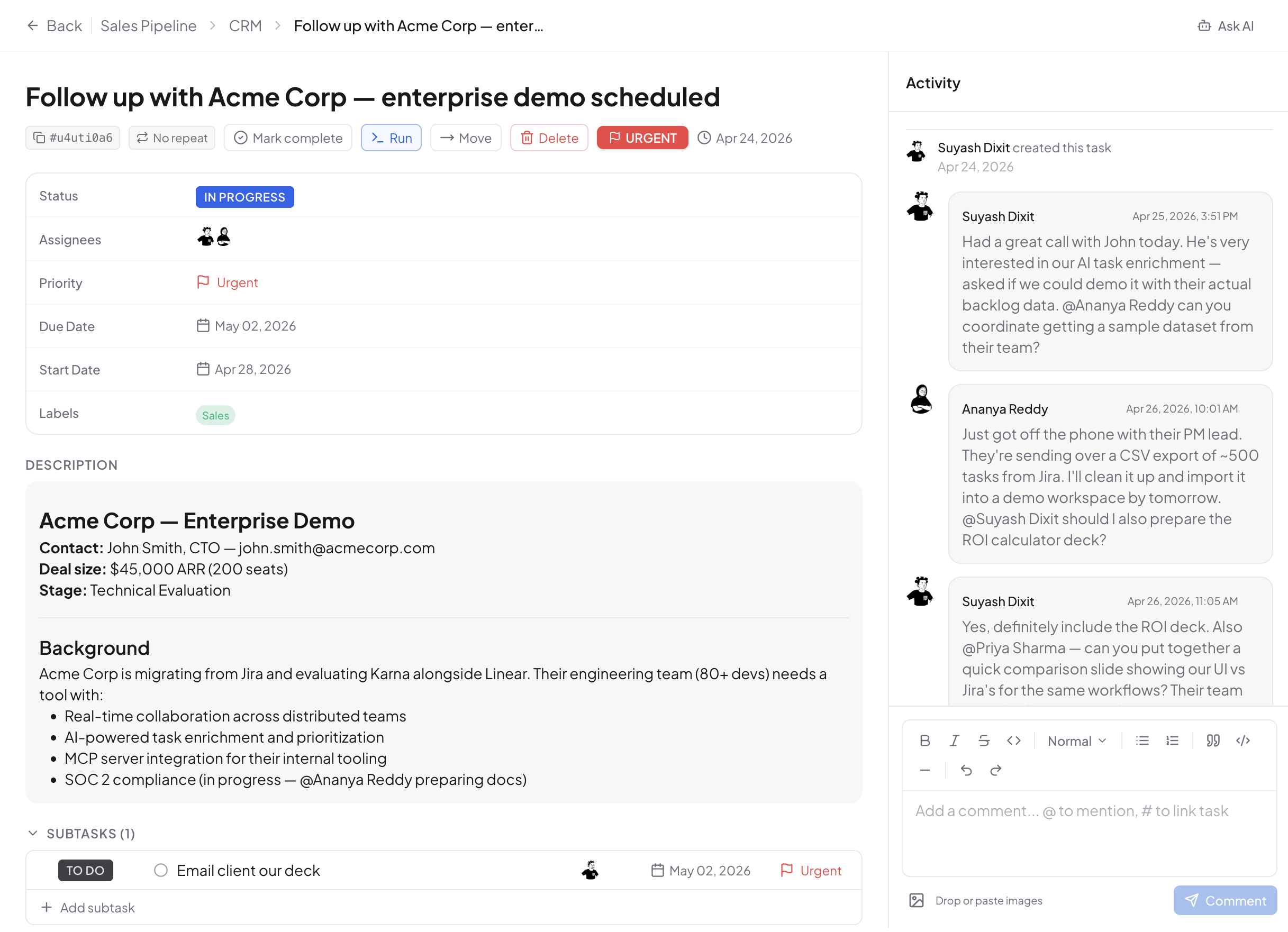Undo last edit in comment editor
Image resolution: width=1288 pixels, height=932 pixels.
[966, 770]
